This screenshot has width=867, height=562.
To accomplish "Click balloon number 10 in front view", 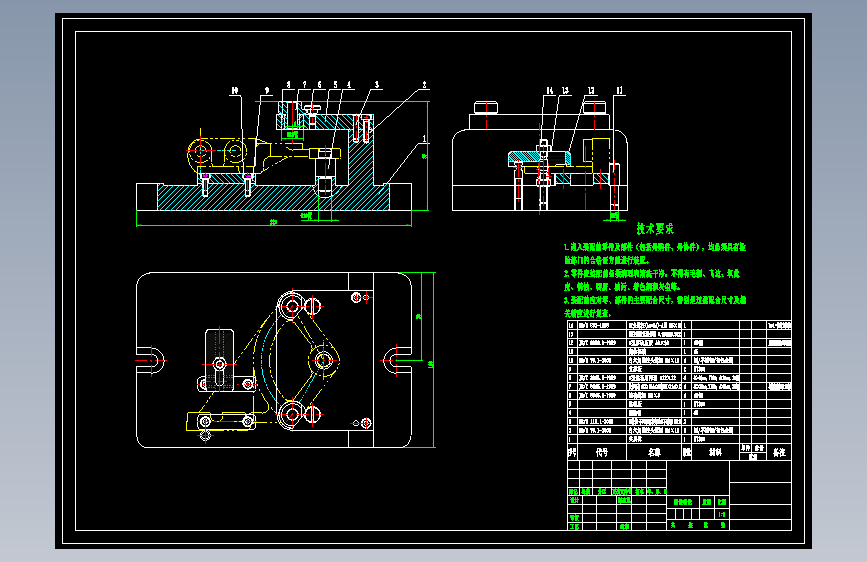I will [235, 91].
